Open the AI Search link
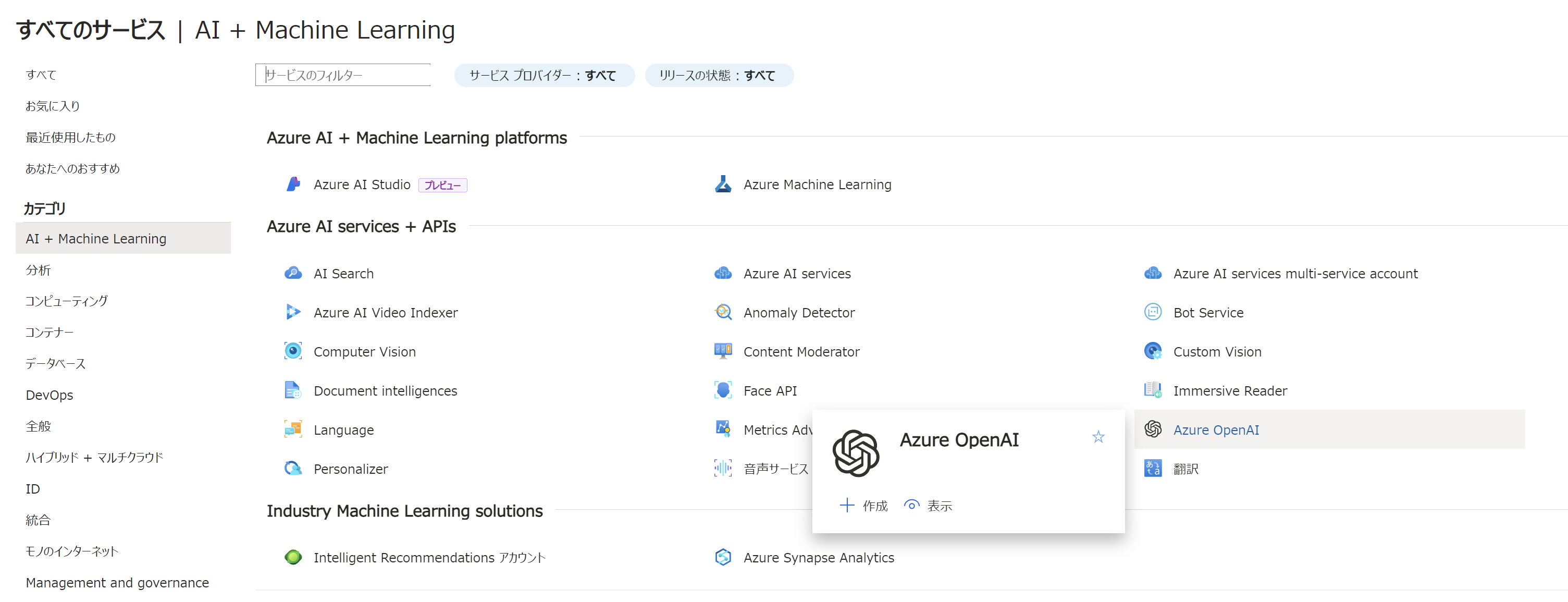This screenshot has width=1568, height=602. tap(343, 273)
